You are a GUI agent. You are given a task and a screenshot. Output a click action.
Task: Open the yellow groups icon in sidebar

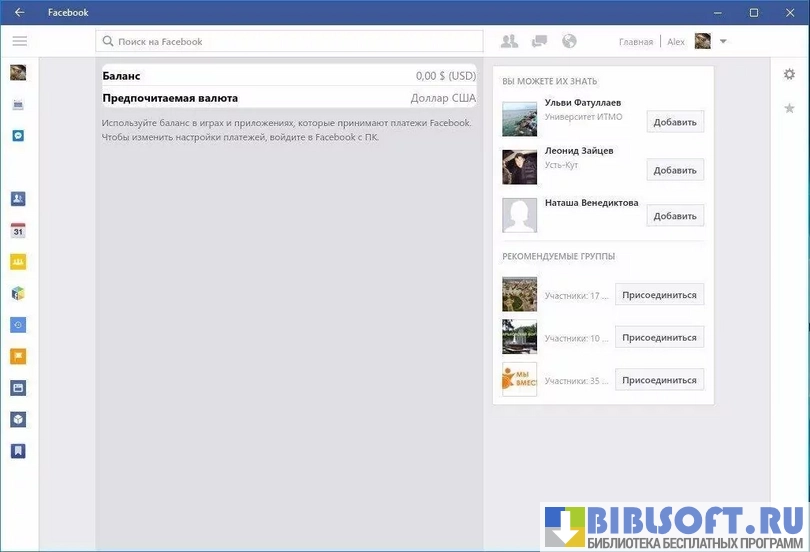pyautogui.click(x=18, y=262)
